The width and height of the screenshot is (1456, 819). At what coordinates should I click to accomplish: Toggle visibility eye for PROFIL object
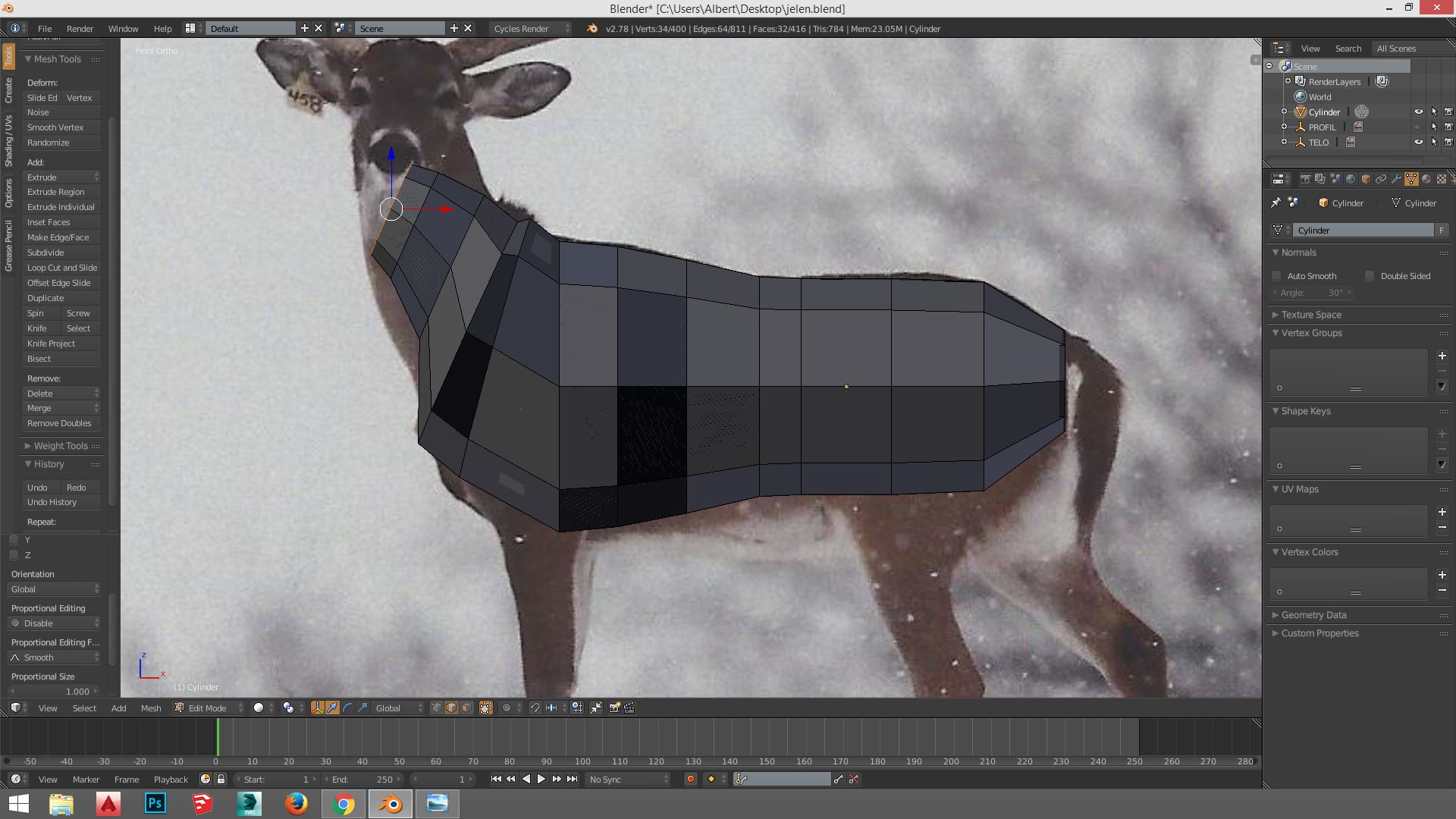[x=1418, y=127]
